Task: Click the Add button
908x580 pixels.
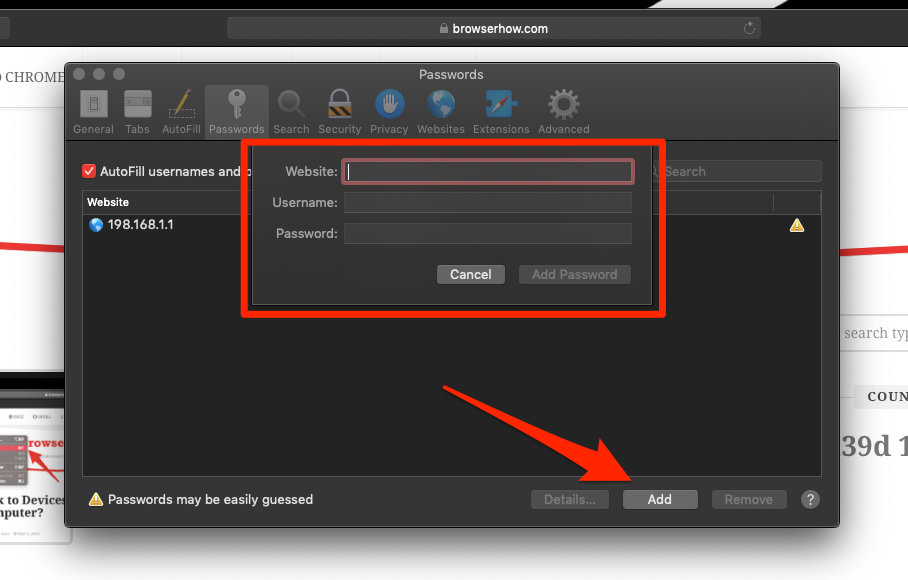Action: point(660,500)
